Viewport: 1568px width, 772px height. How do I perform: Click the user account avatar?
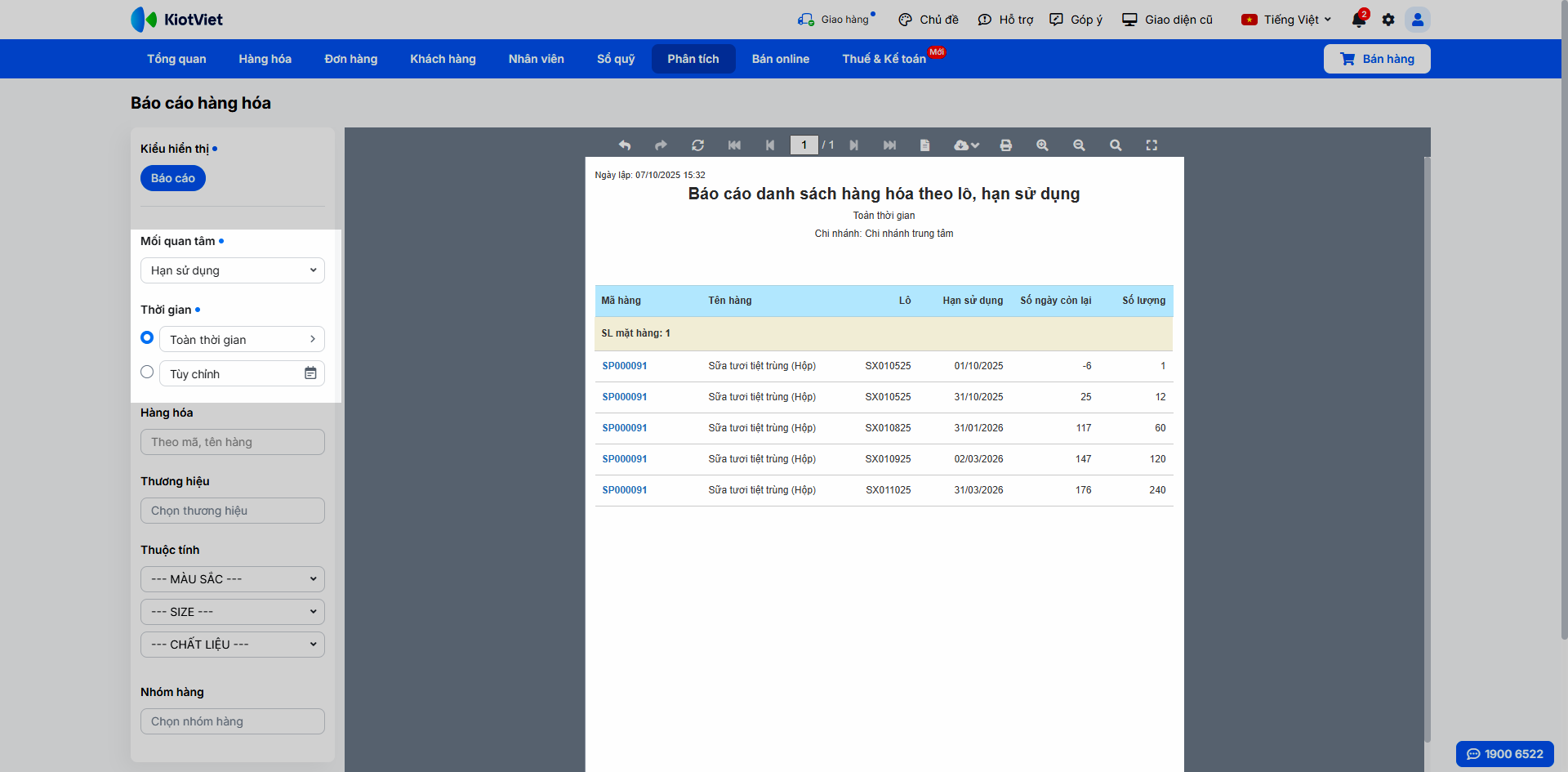point(1418,20)
